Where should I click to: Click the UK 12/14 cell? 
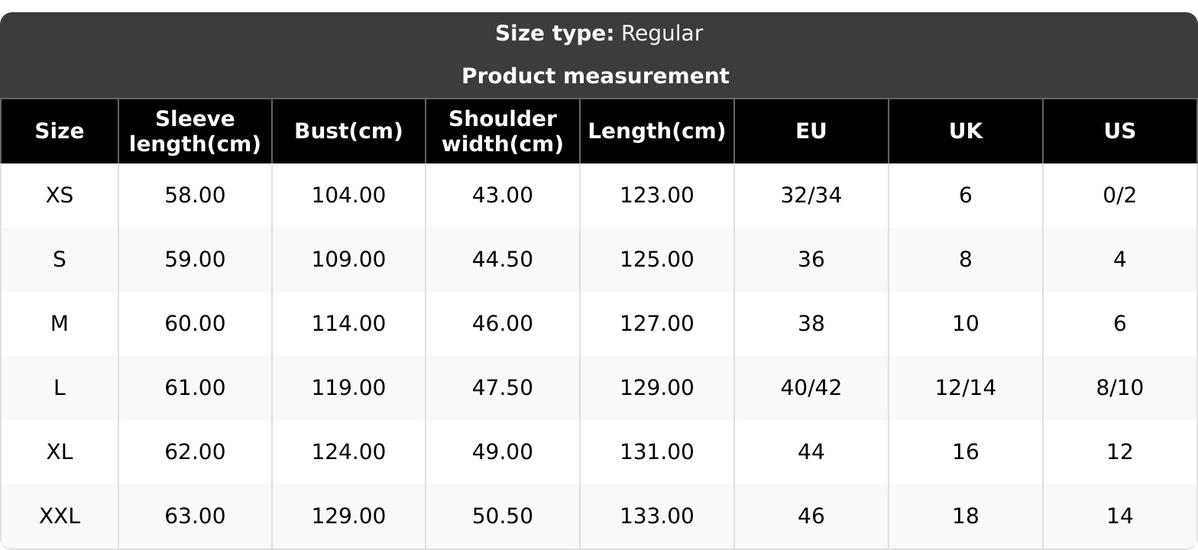tap(965, 387)
